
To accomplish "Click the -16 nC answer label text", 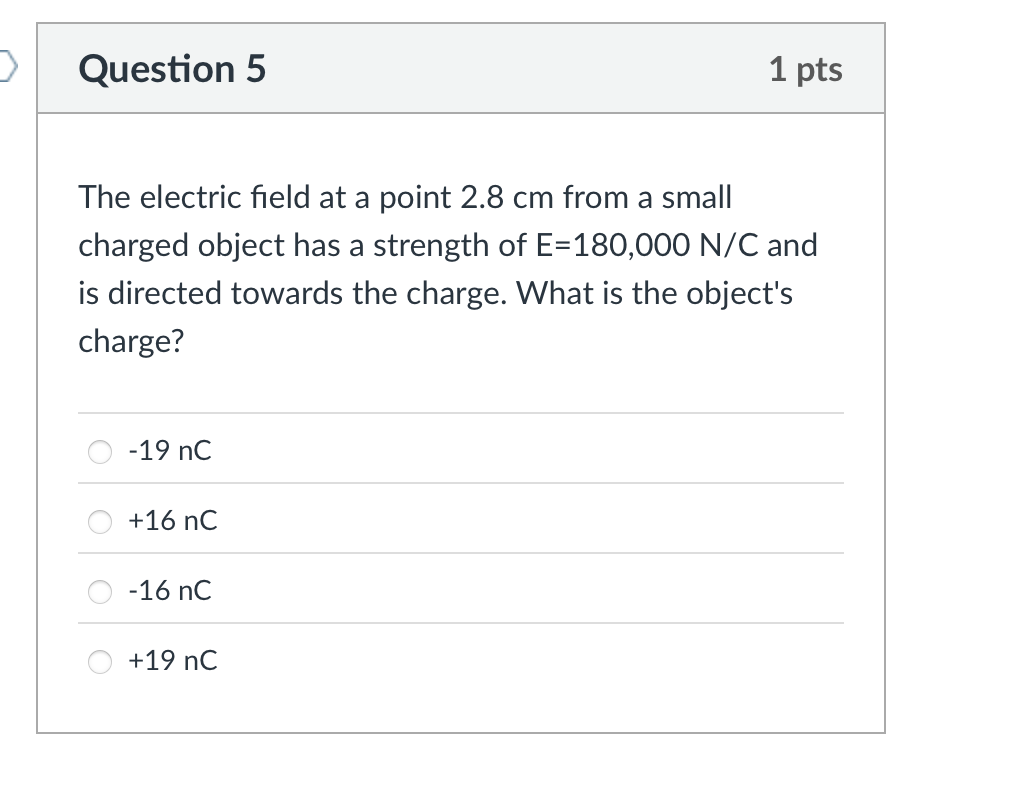I will click(170, 591).
